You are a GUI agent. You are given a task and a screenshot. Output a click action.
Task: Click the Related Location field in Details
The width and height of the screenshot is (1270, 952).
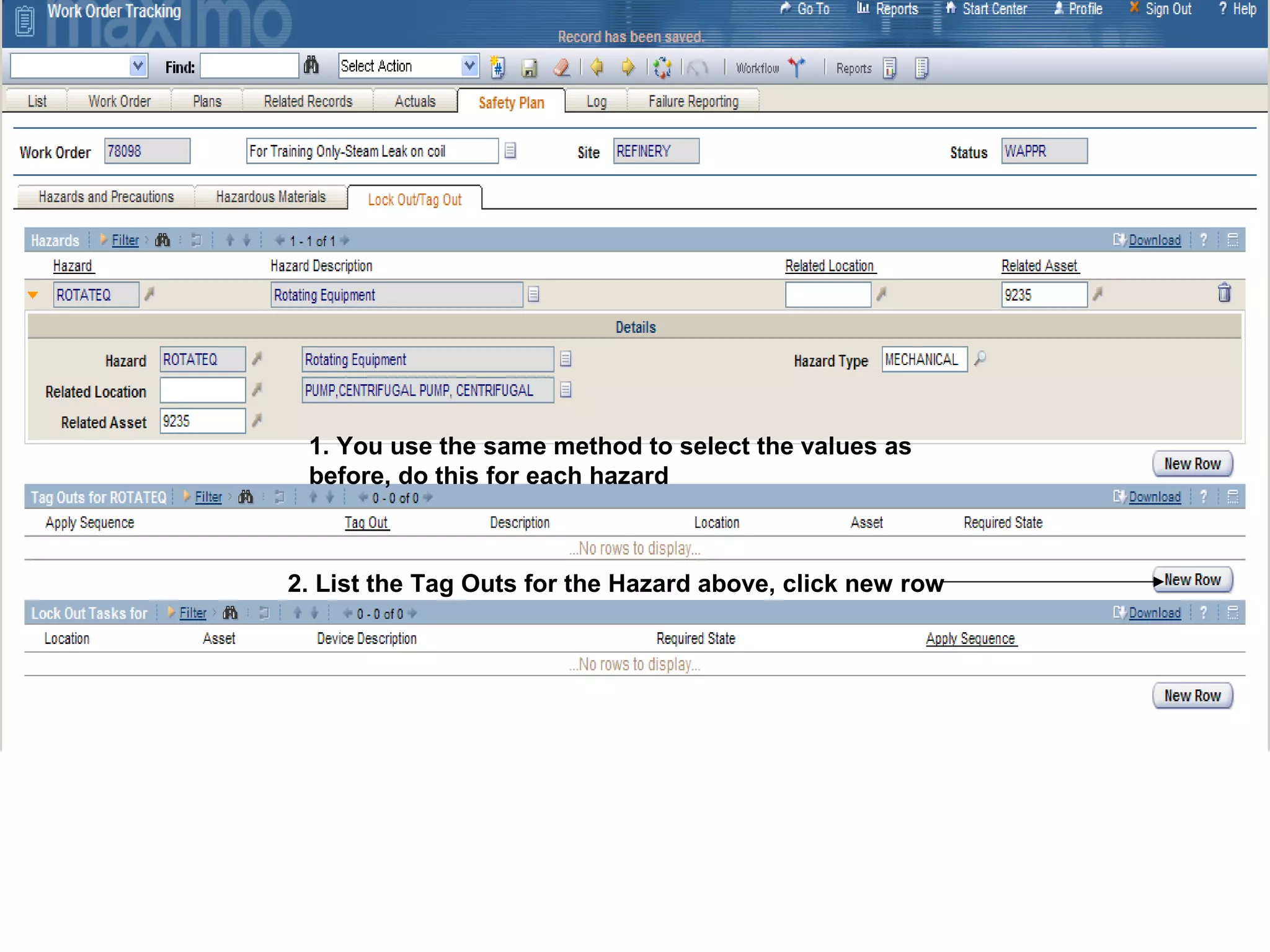pos(202,390)
